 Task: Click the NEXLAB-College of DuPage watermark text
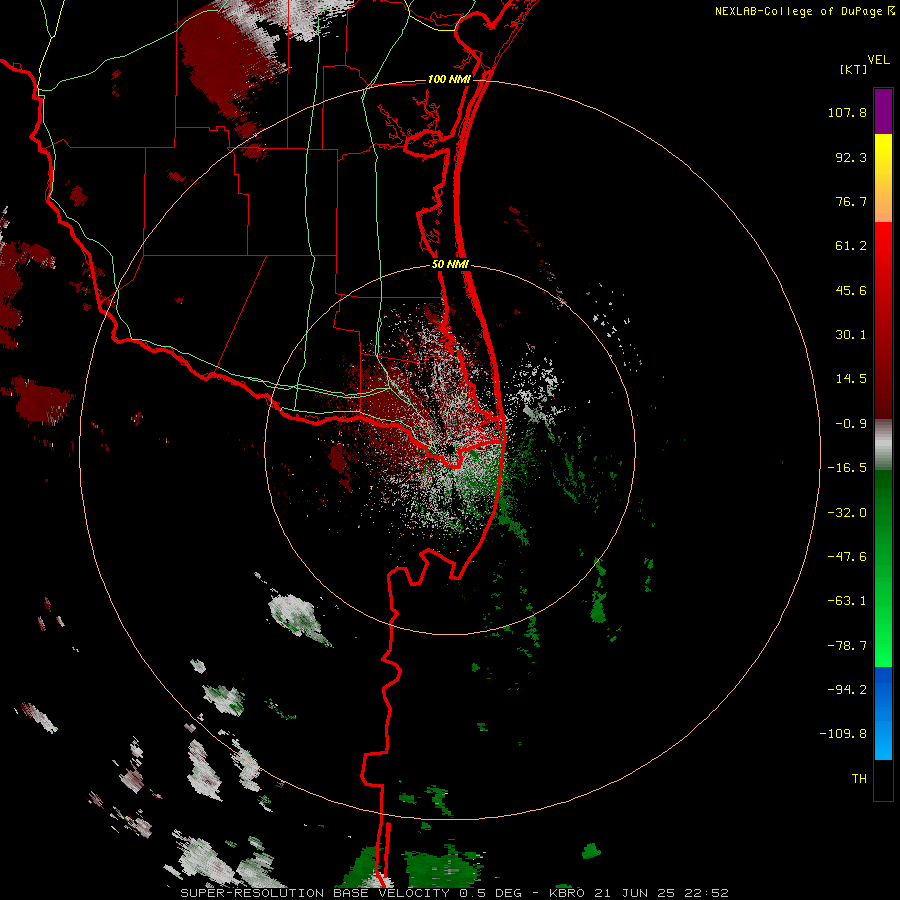click(798, 11)
